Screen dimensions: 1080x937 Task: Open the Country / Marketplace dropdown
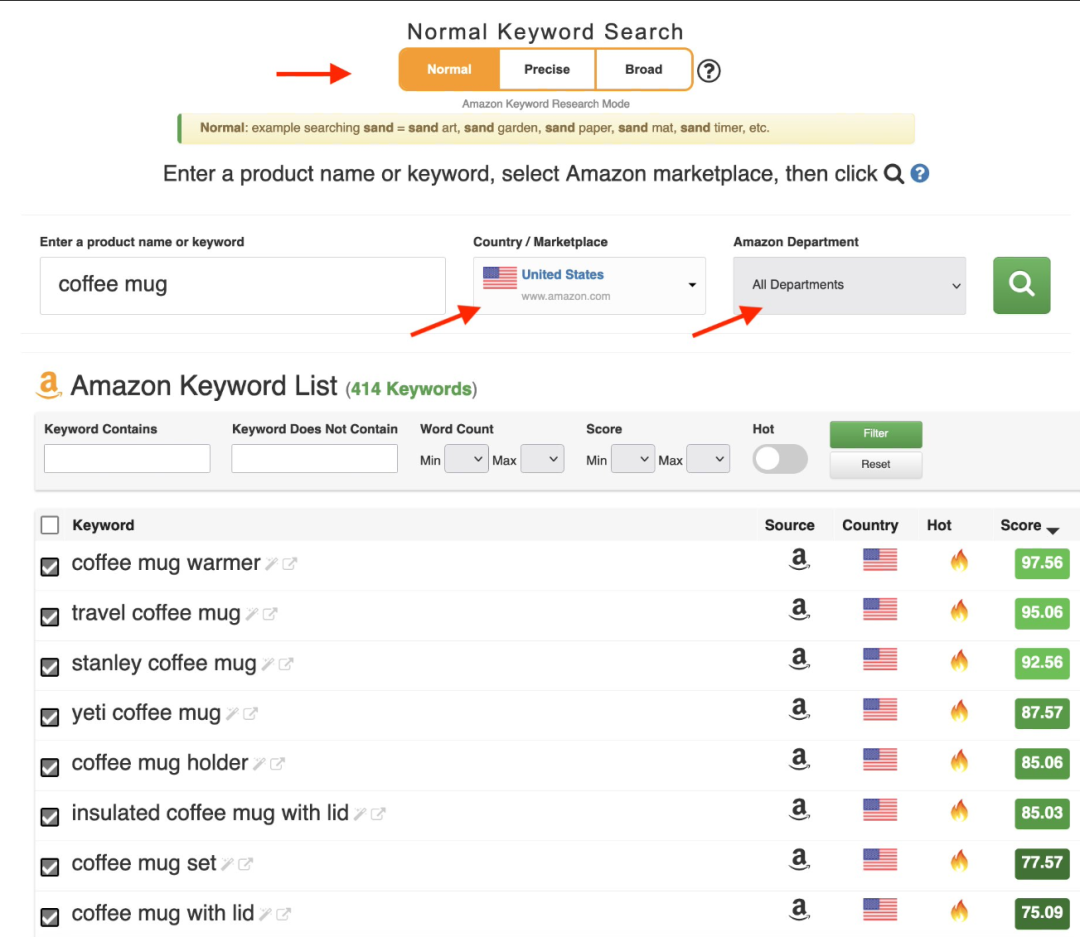[589, 285]
